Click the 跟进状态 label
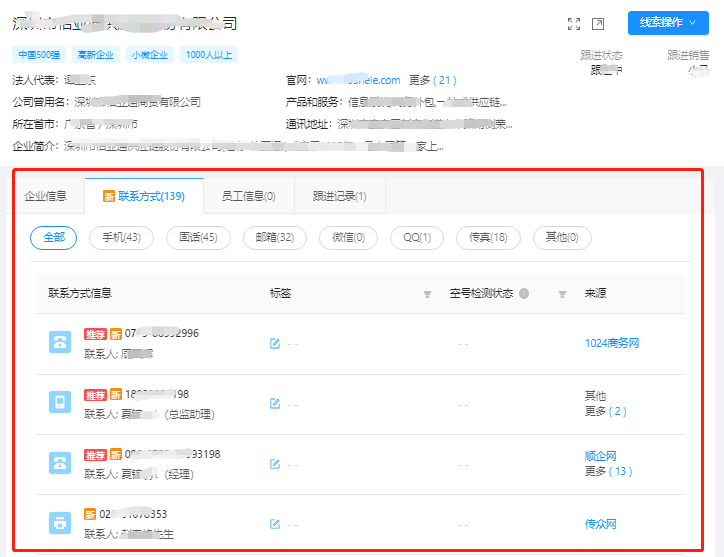The image size is (724, 557). pos(601,55)
